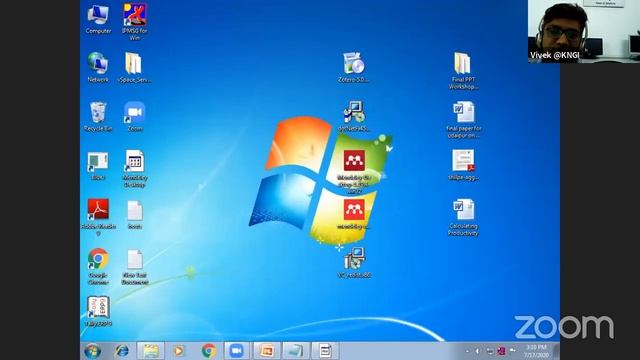Open the Google Chrome desktop shortcut
Viewport: 640px width, 360px height.
tap(98, 266)
